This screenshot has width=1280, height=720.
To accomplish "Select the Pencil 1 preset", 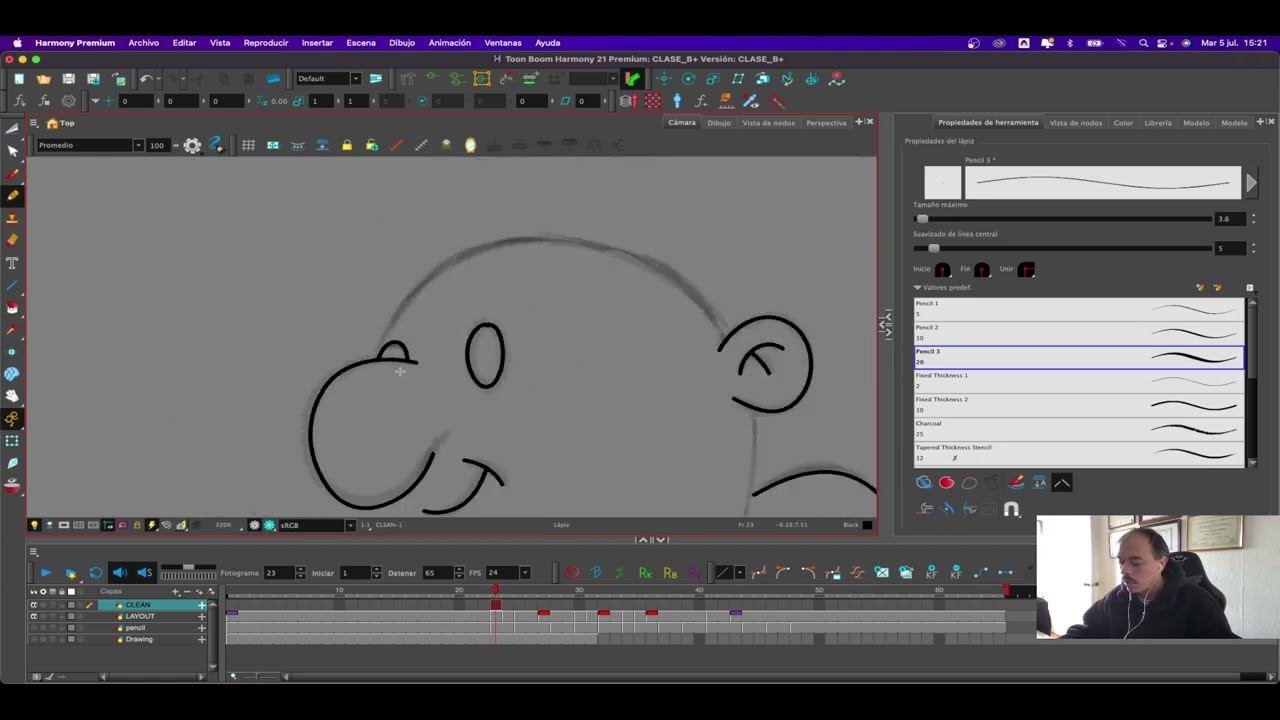I will 1079,308.
